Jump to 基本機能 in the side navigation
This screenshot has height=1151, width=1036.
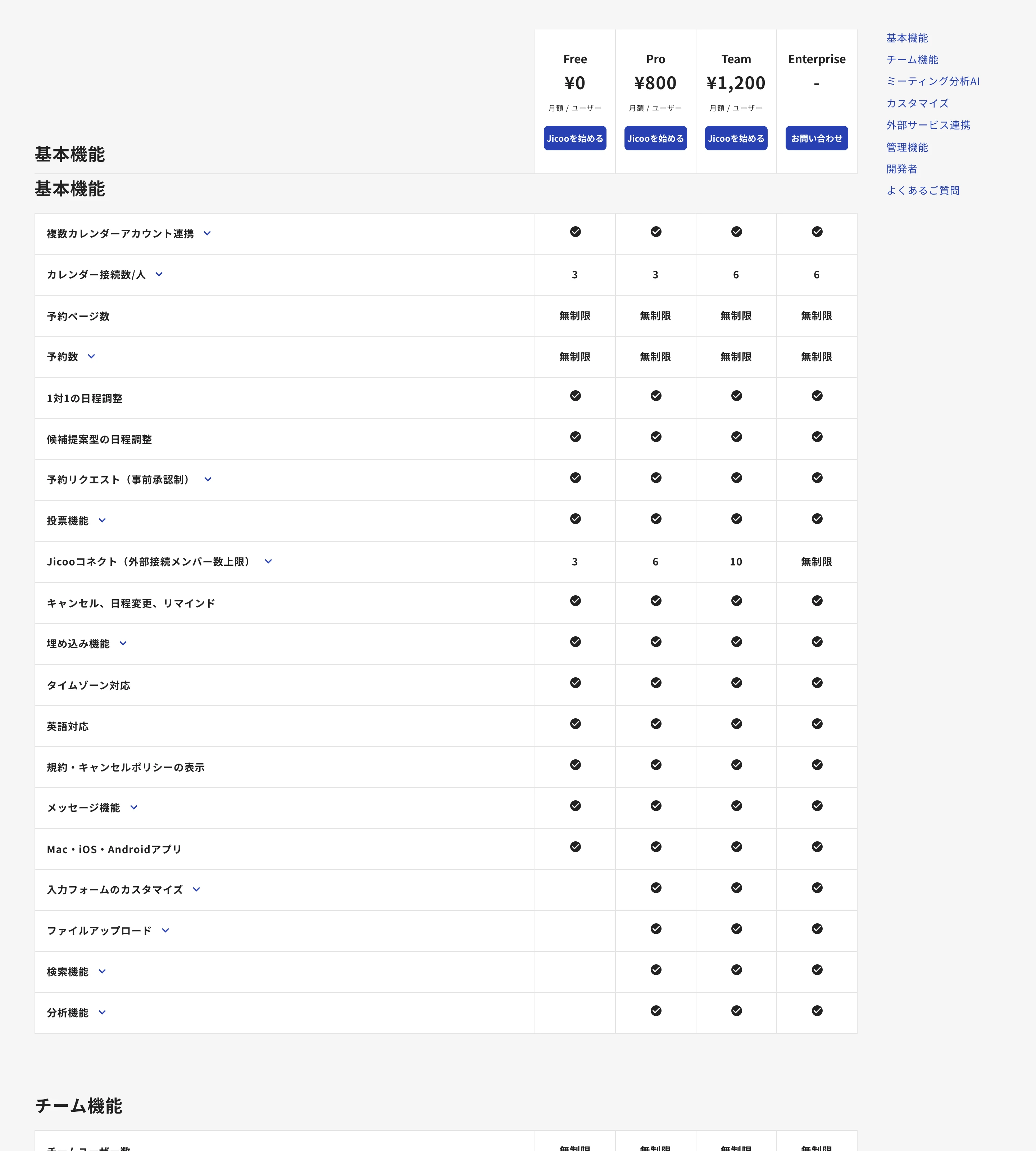coord(907,38)
